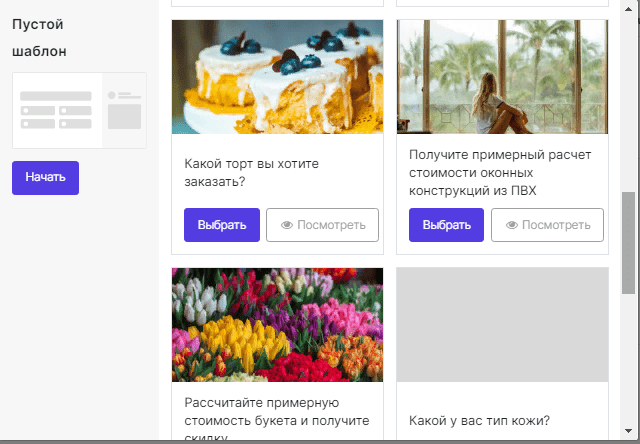Click the bouquet cost calculation title text
The image size is (640, 444).
coord(277,420)
